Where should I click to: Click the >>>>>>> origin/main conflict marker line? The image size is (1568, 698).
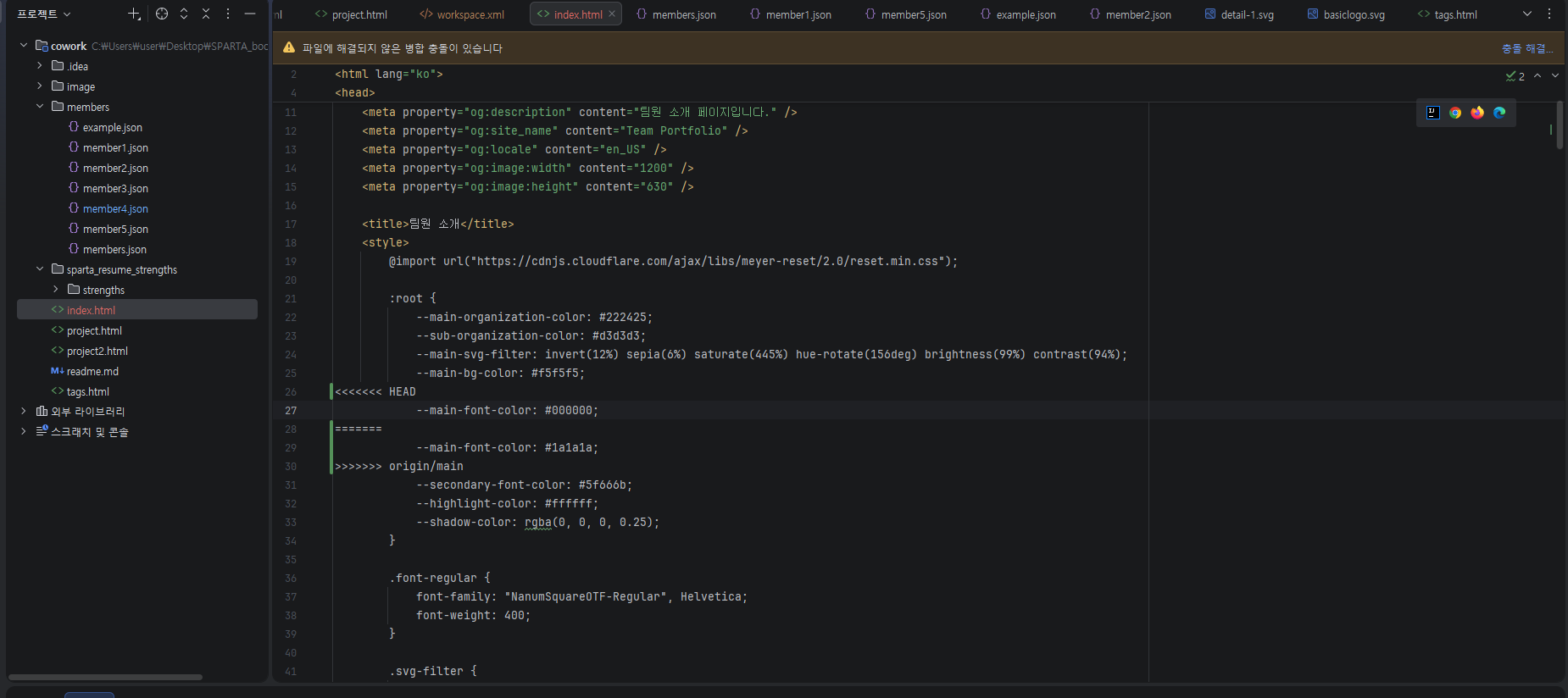coord(399,466)
